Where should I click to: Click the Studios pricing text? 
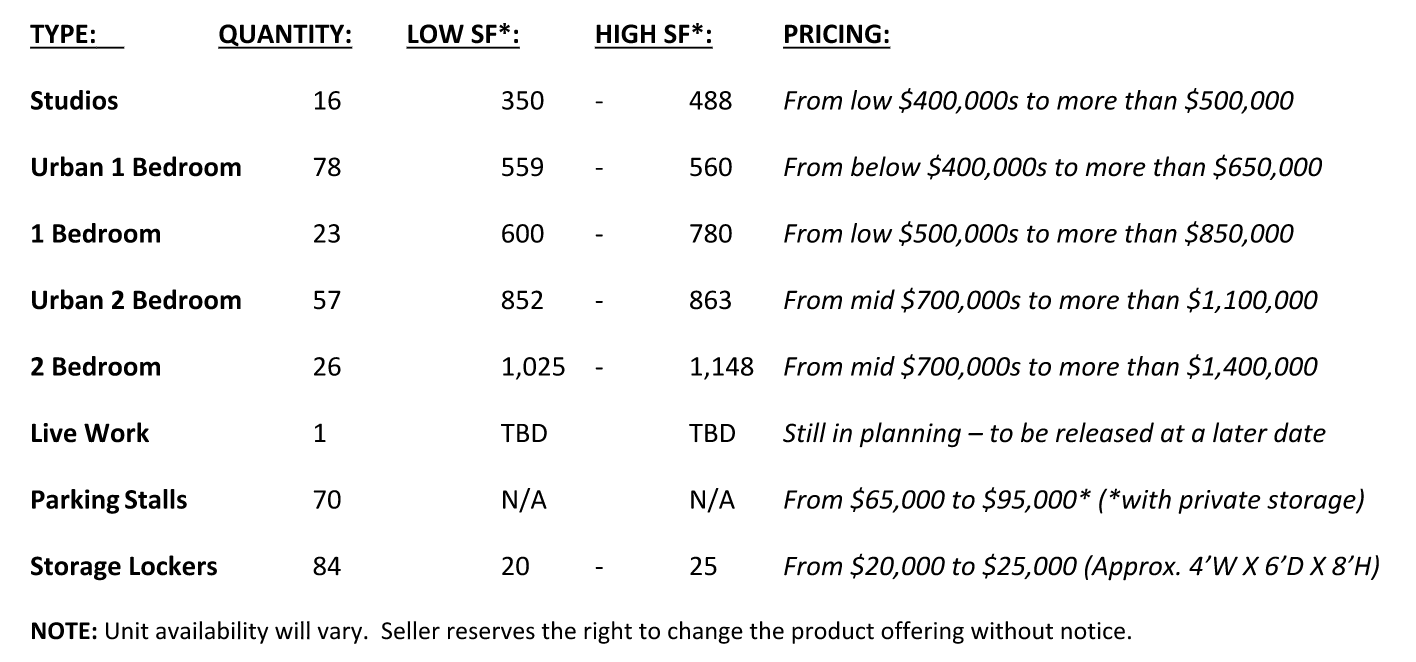[x=1038, y=101]
